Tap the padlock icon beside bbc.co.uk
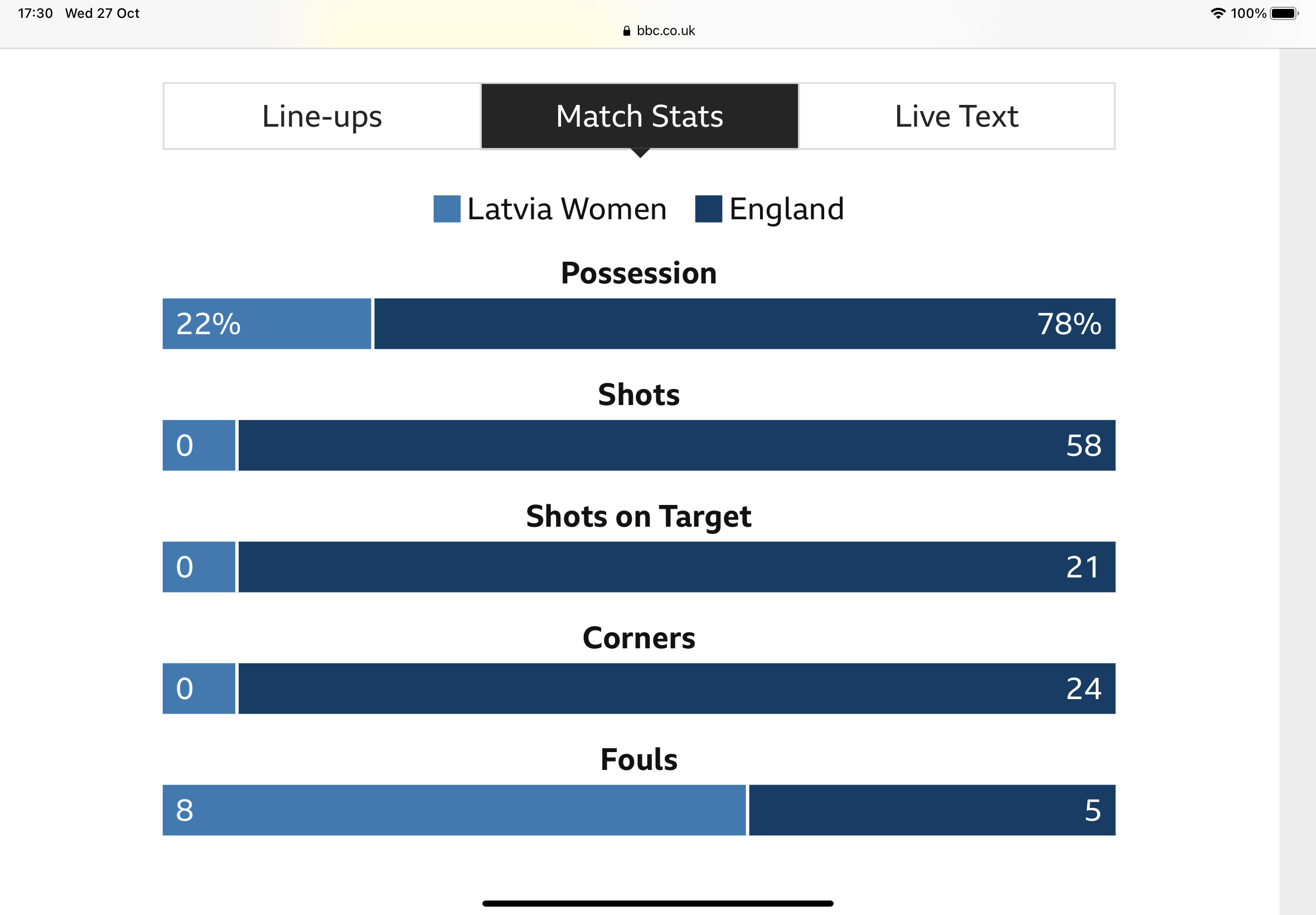The image size is (1316, 915). 626,31
